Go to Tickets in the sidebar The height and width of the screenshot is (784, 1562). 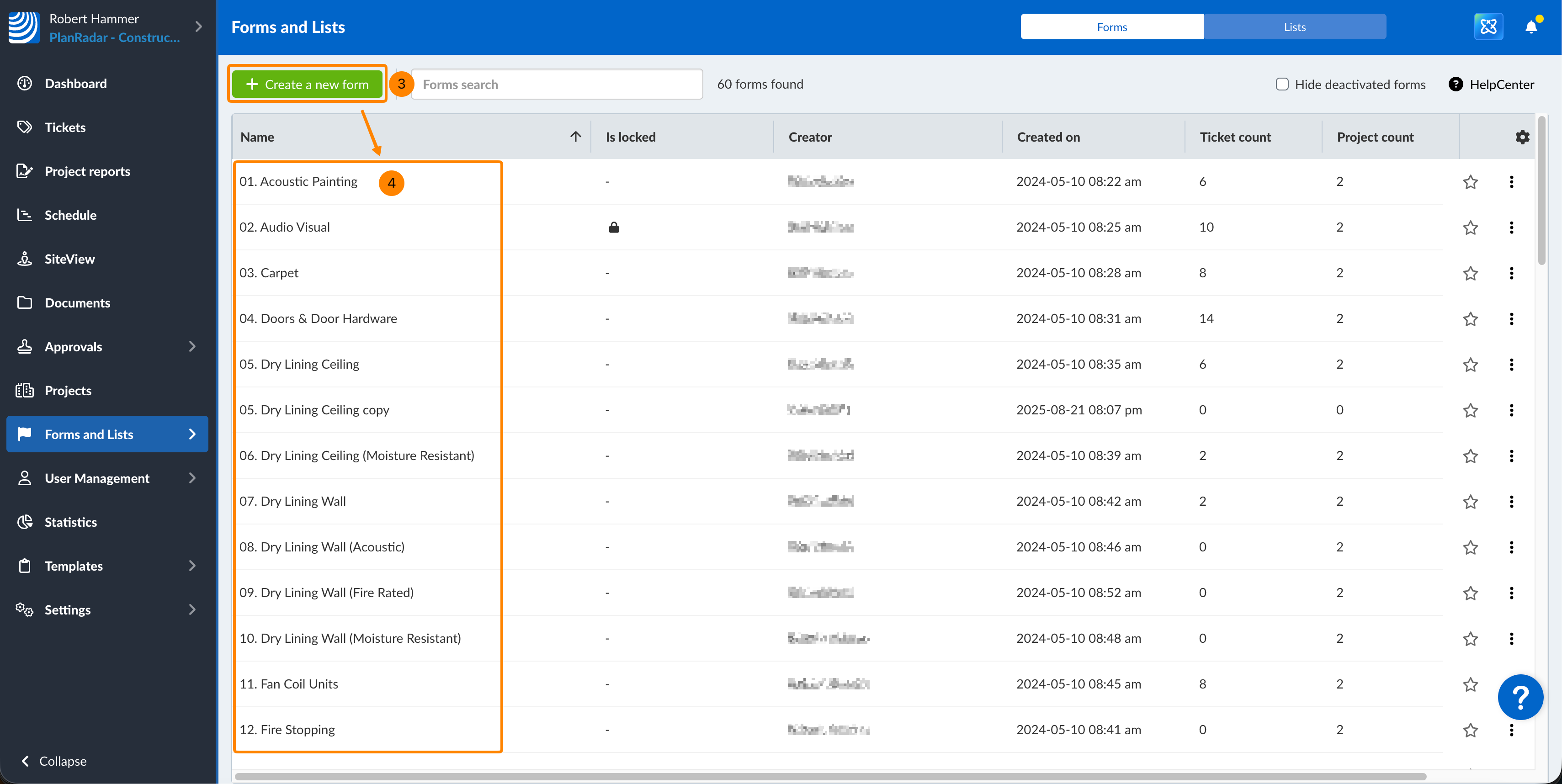tap(65, 127)
